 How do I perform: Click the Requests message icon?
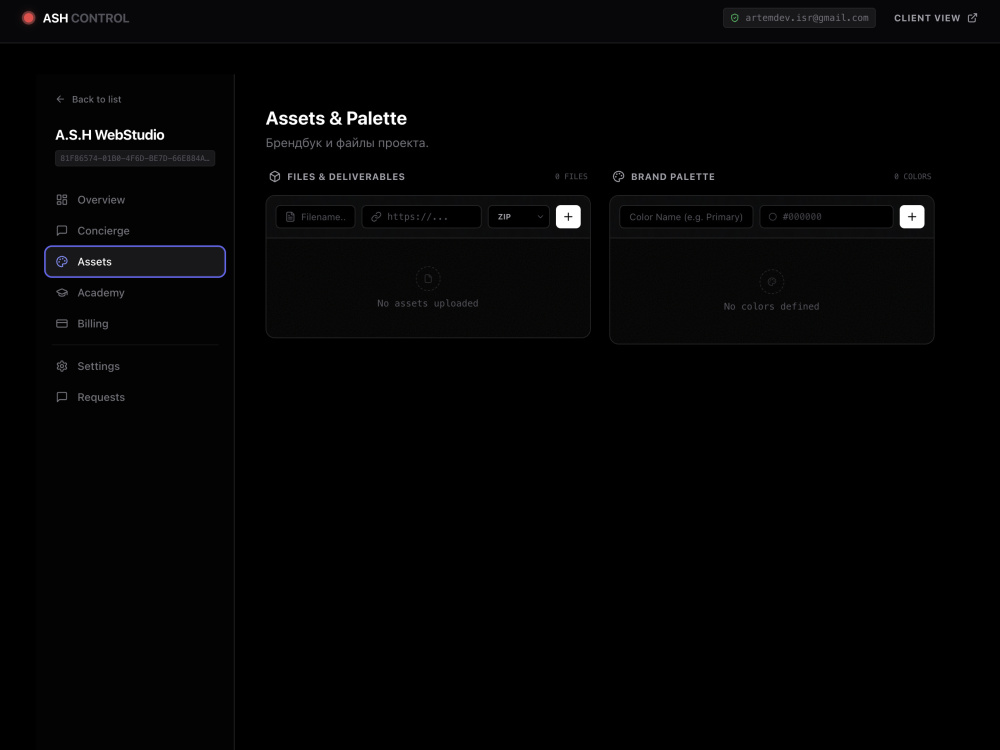click(62, 397)
